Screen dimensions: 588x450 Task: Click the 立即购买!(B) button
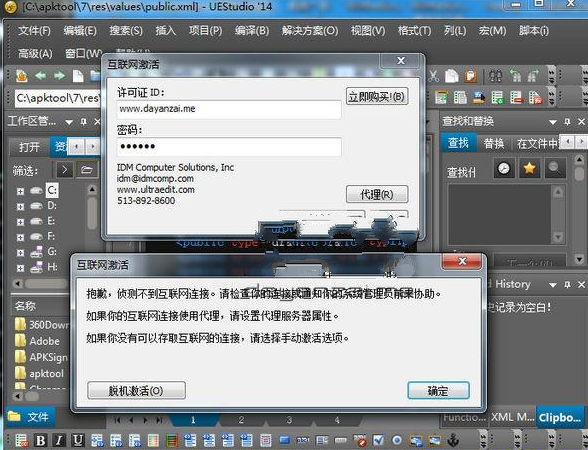[x=377, y=96]
